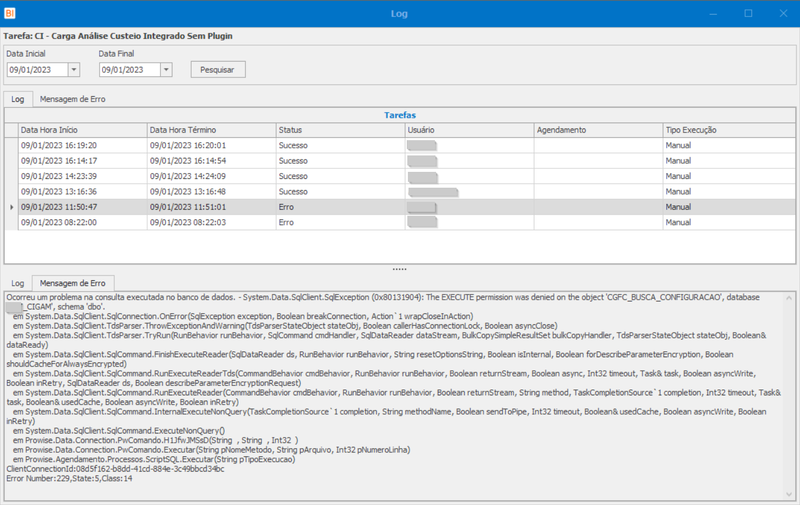This screenshot has width=800, height=505.
Task: Click the Pesquisar button
Action: coord(218,70)
